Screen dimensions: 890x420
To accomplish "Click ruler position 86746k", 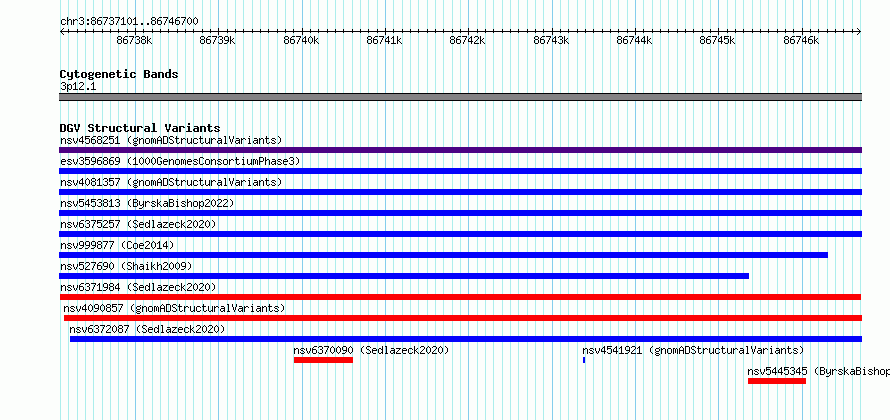I will (802, 40).
